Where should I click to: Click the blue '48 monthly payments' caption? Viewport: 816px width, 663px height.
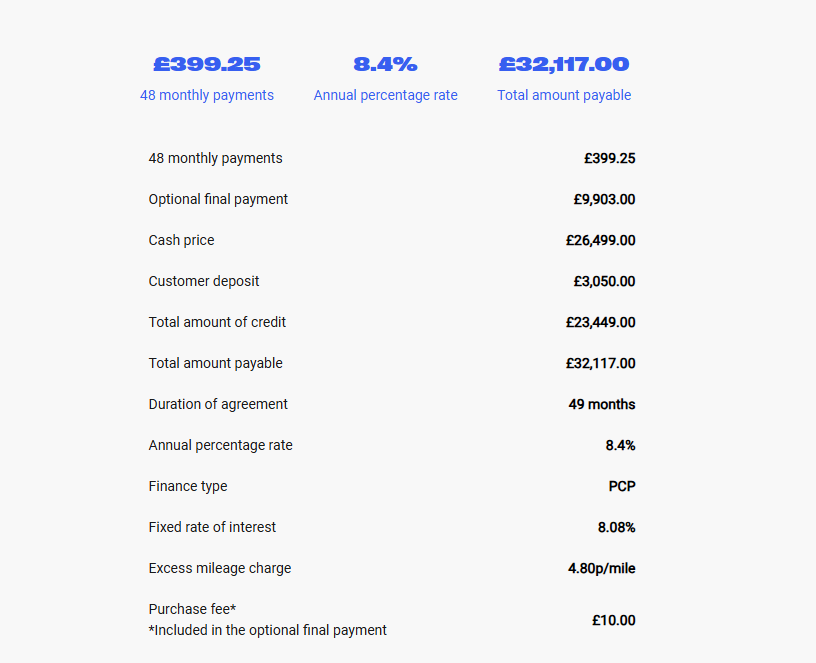(x=207, y=95)
